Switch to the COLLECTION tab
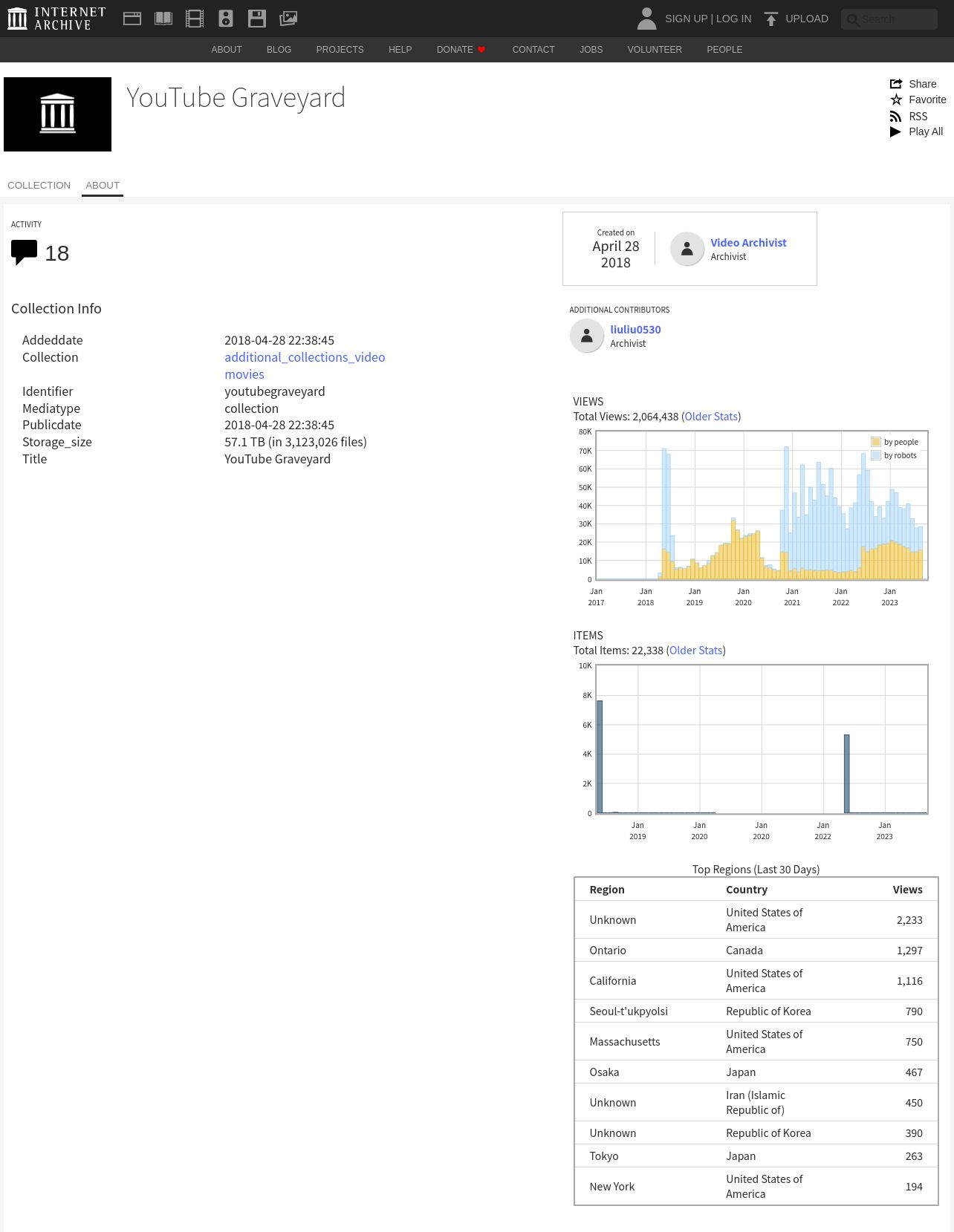Image resolution: width=954 pixels, height=1232 pixels. pos(39,186)
